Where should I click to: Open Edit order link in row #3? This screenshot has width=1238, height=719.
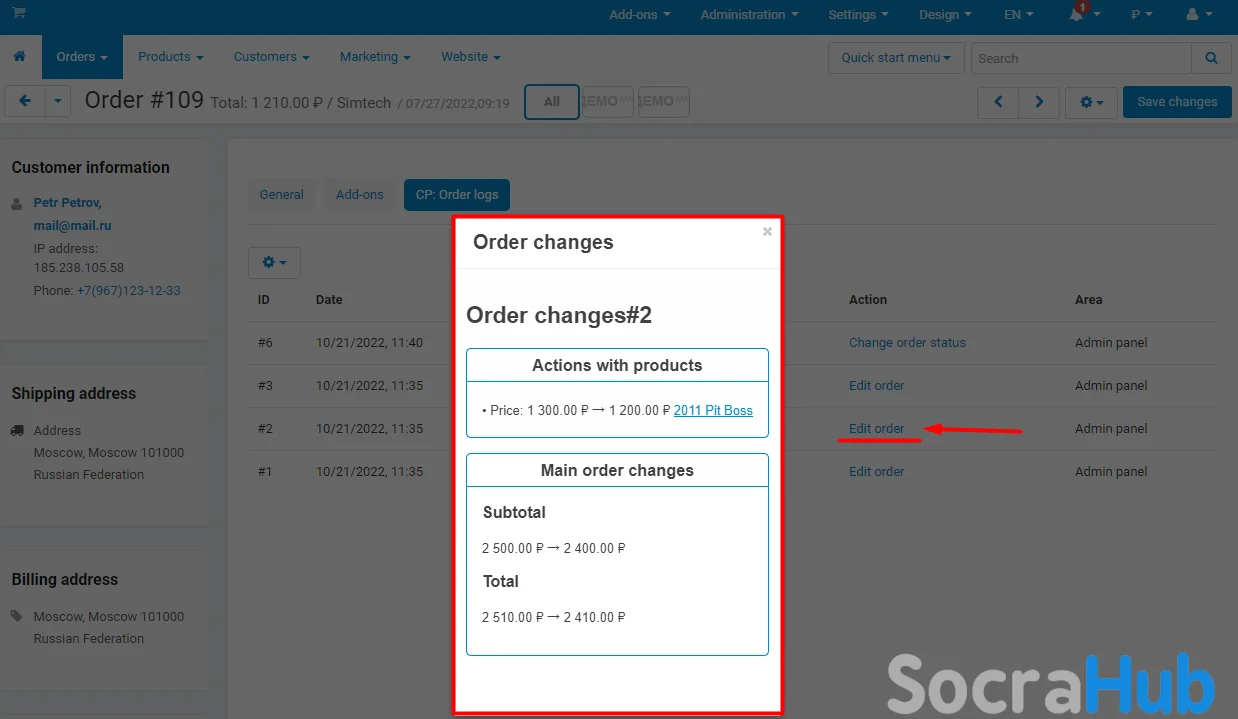(x=877, y=386)
